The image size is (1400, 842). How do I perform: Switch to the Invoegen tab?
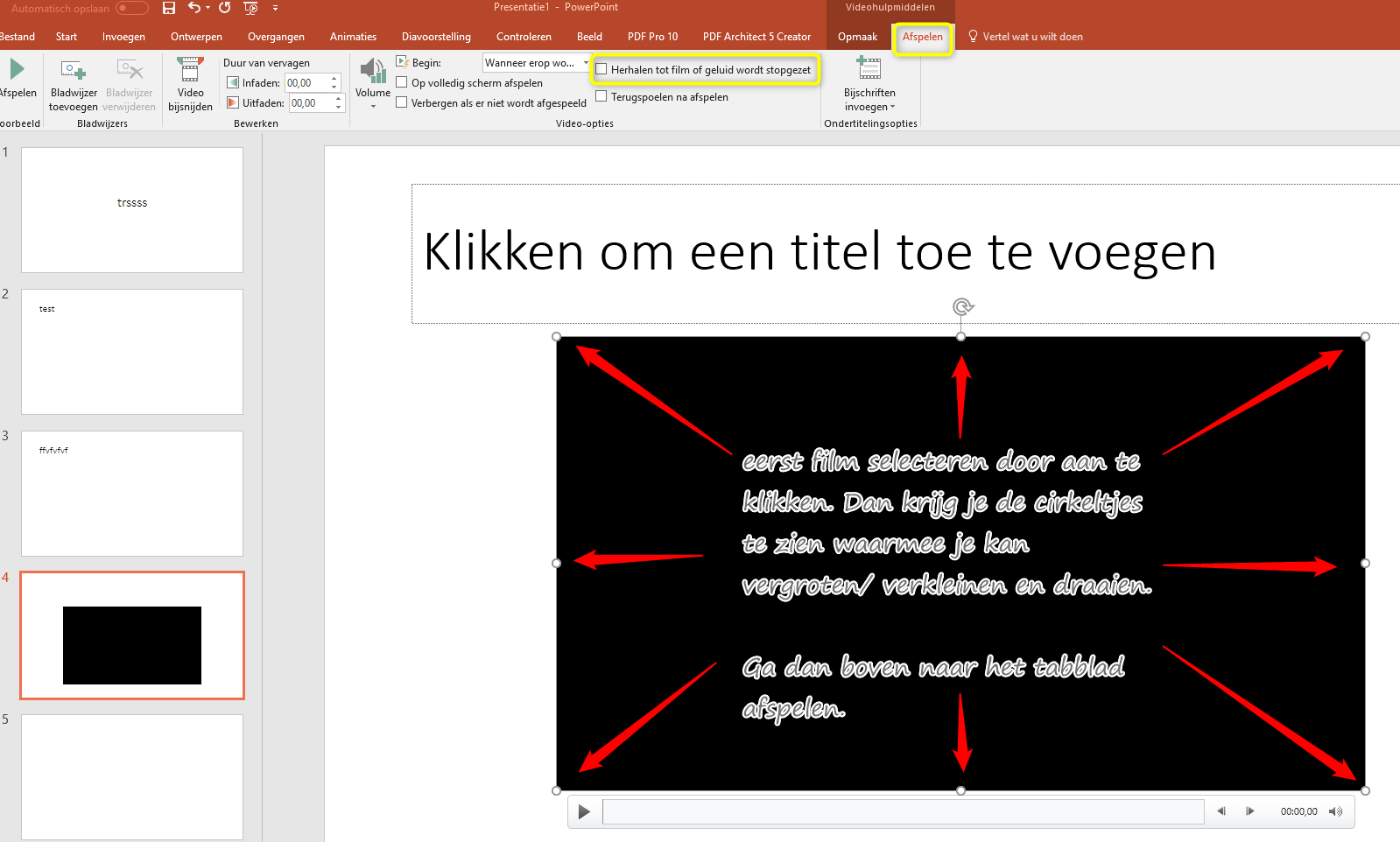(x=123, y=37)
